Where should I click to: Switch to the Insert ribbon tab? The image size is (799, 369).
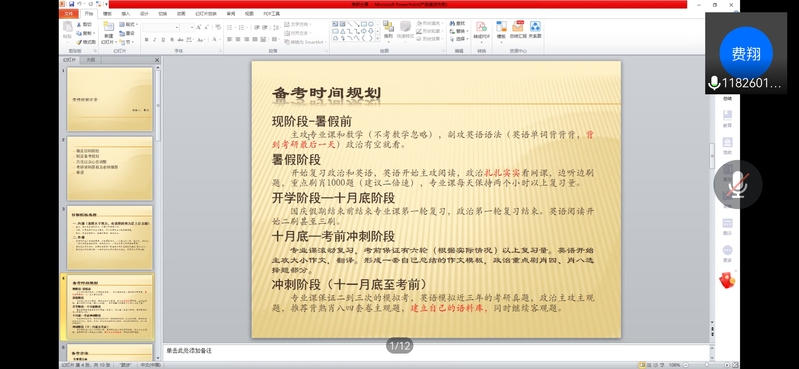pyautogui.click(x=125, y=14)
